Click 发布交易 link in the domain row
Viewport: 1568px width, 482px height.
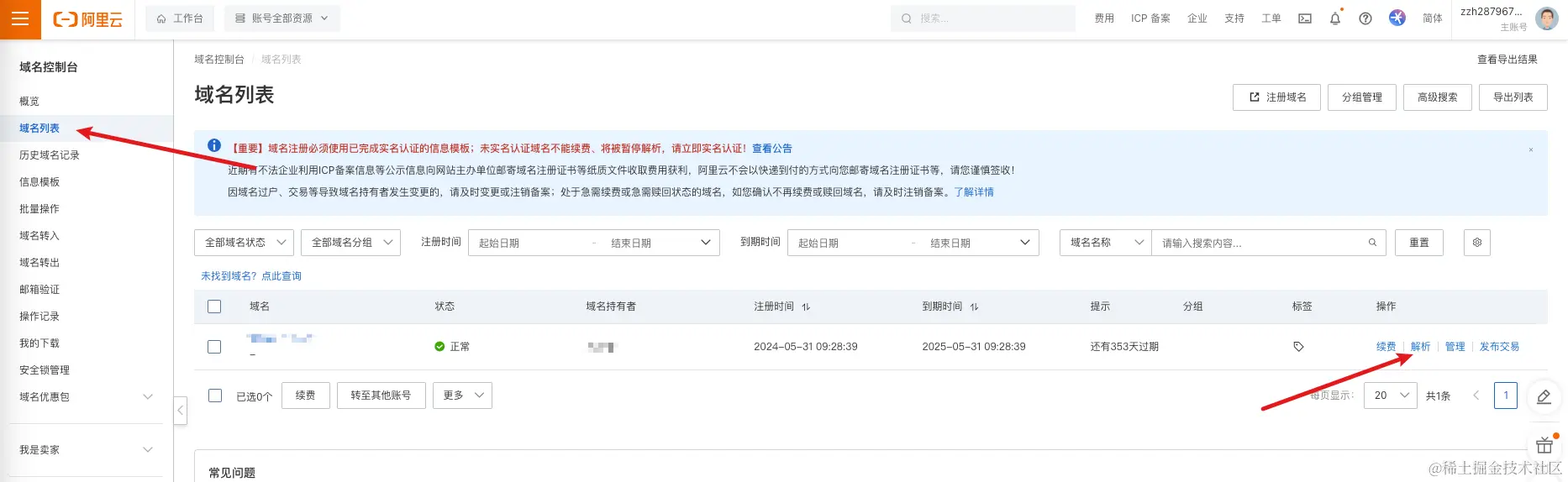(1499, 347)
